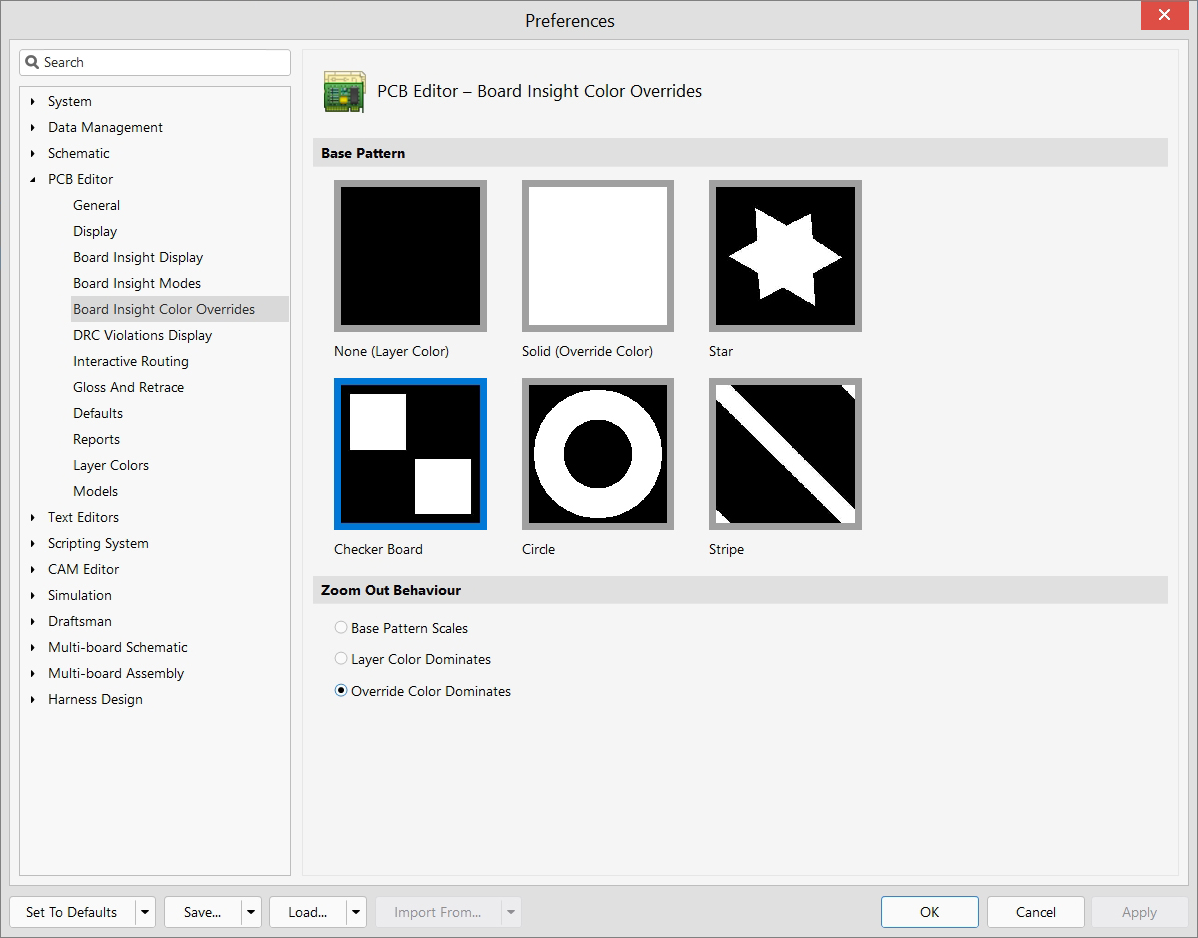Choose the Circle base pattern
This screenshot has width=1198, height=938.
click(x=597, y=454)
